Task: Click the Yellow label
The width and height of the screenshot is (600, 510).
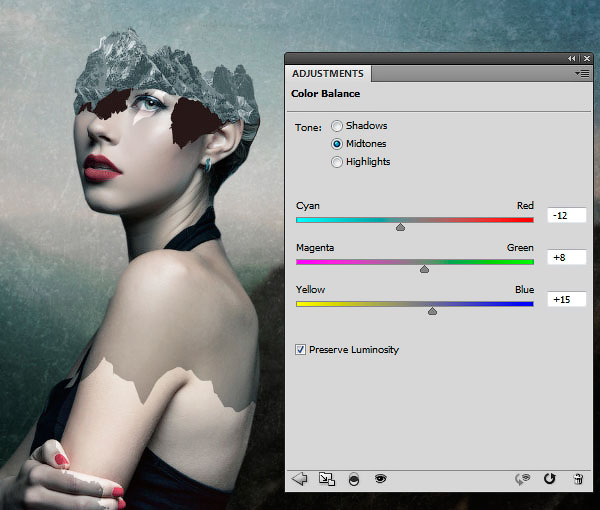Action: coord(310,290)
